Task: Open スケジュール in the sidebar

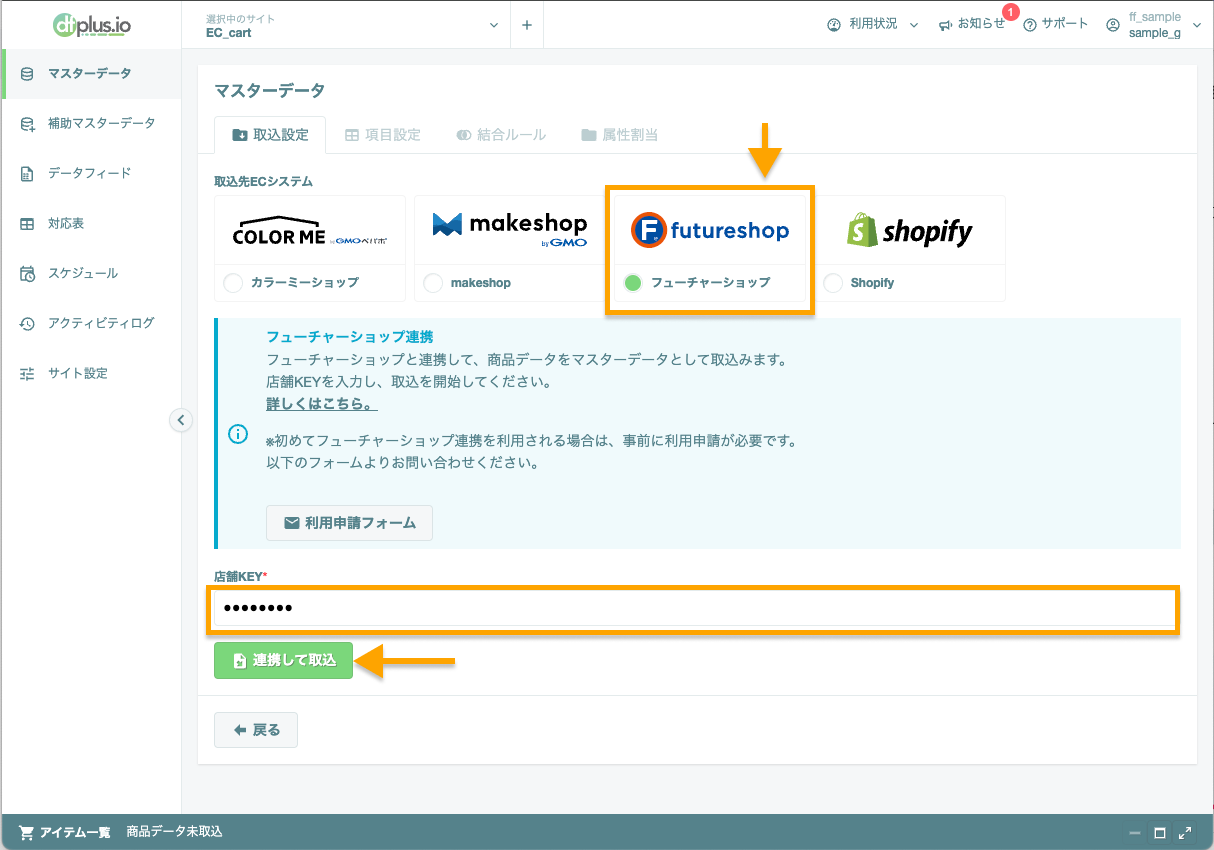Action: tap(91, 273)
